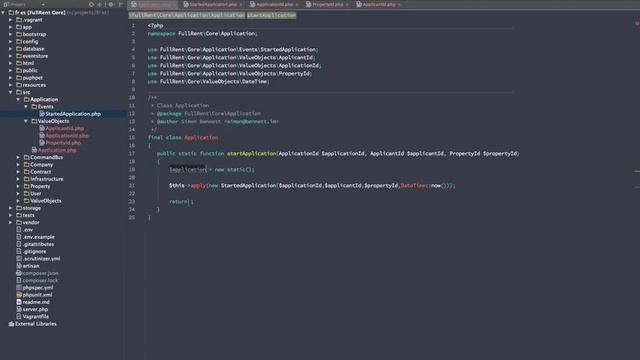This screenshot has height=360, width=640.
Task: Hide the Project tool window
Action: click(x=121, y=4)
